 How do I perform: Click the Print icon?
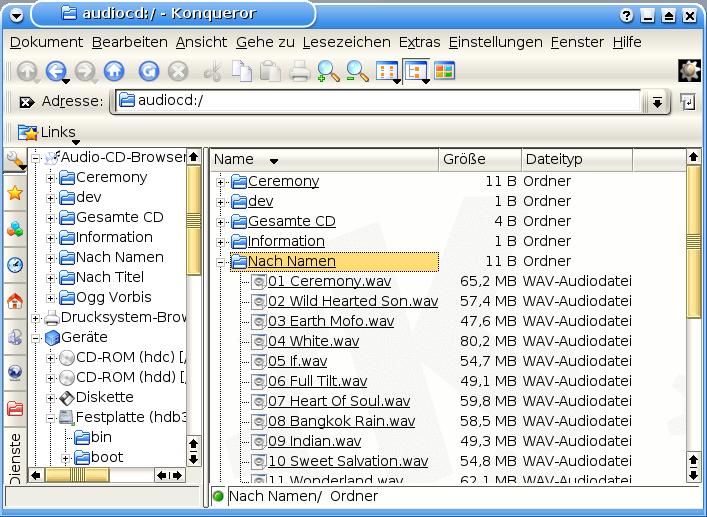click(299, 71)
